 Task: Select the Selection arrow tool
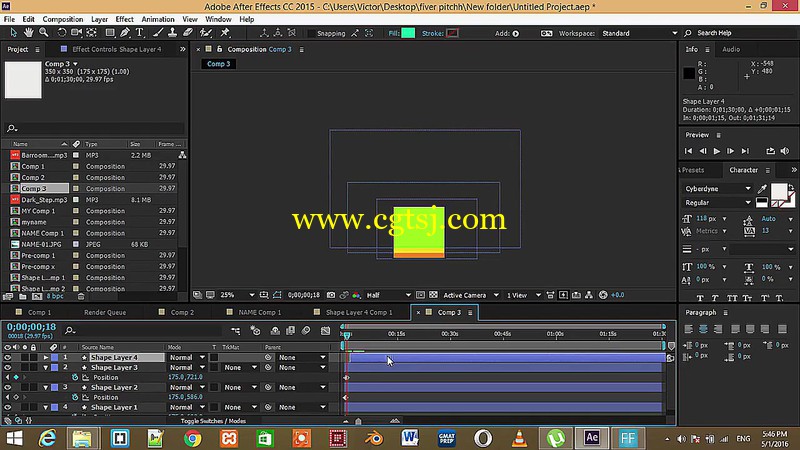13,33
